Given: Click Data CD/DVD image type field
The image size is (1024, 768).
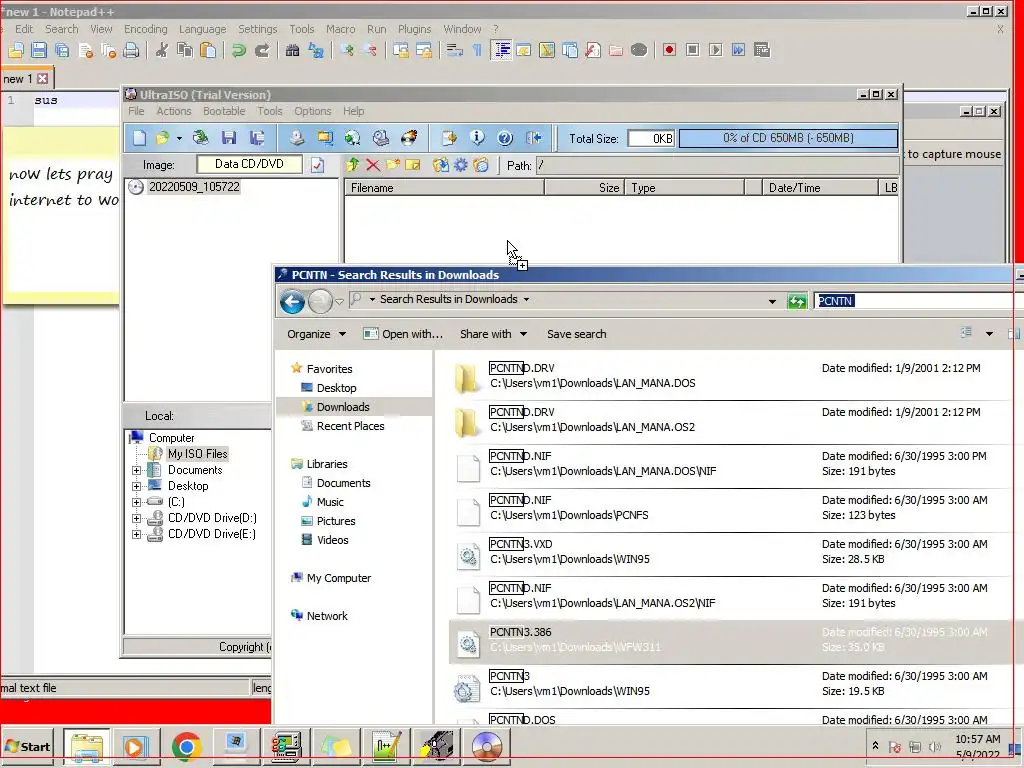Looking at the screenshot, I should [249, 164].
